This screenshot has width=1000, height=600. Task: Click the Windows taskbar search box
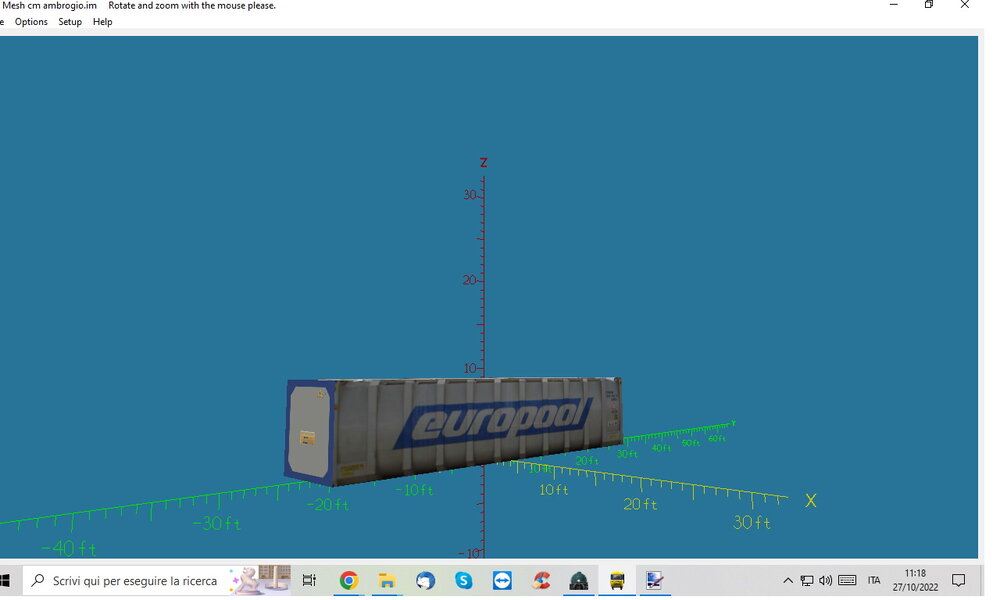[x=158, y=580]
